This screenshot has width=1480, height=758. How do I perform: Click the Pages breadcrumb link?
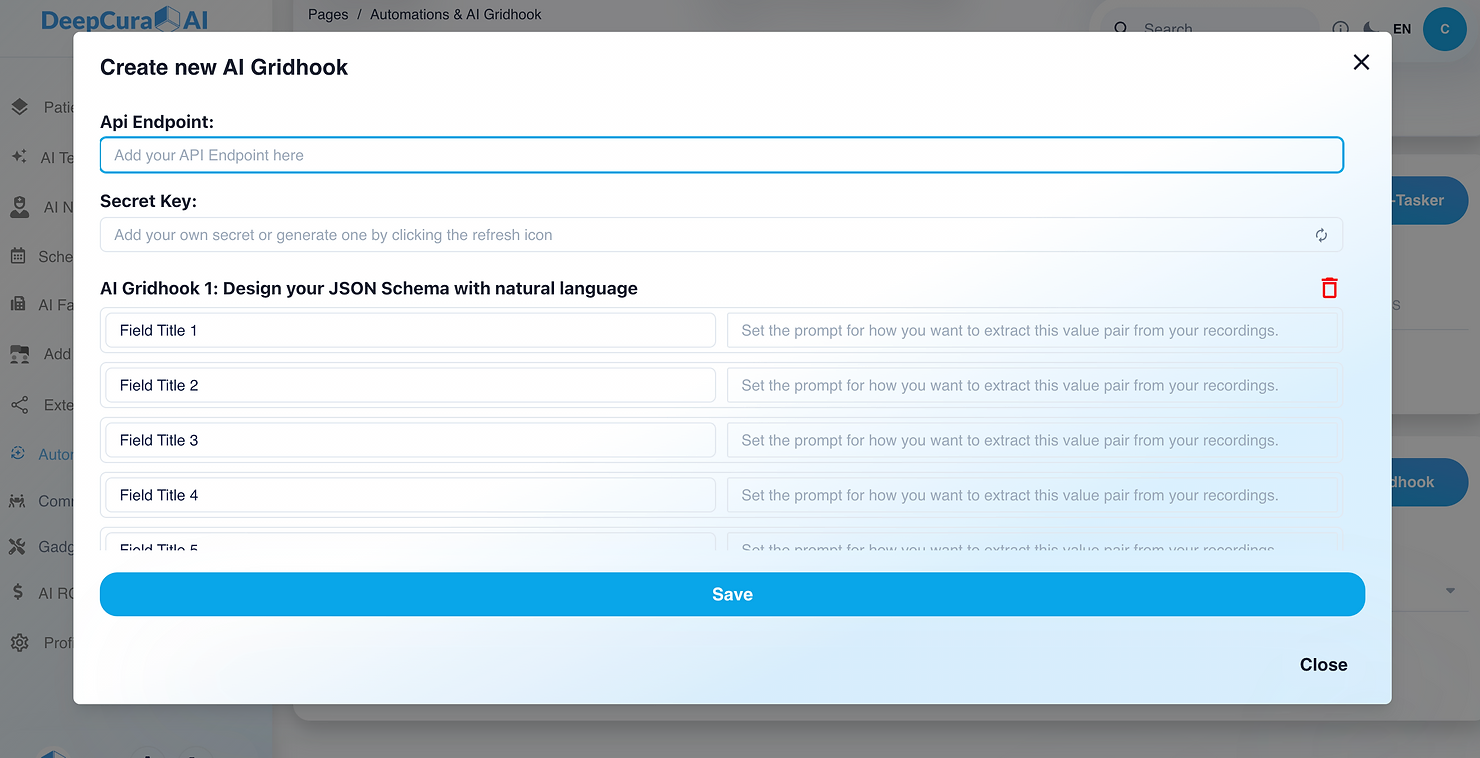(328, 15)
